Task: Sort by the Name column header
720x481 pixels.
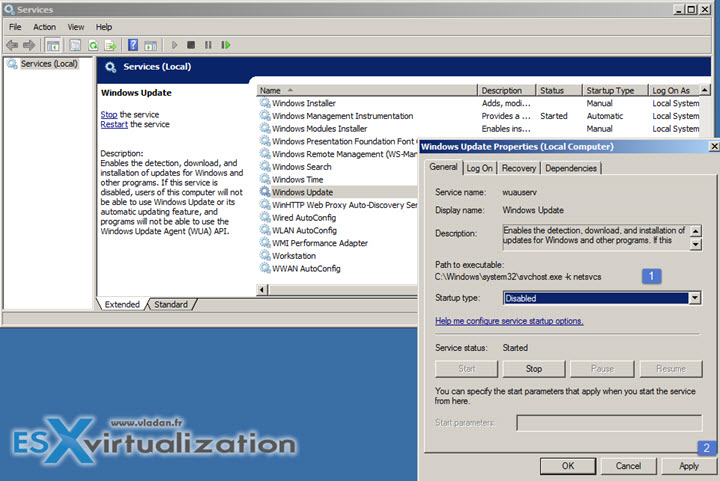Action: tap(366, 90)
